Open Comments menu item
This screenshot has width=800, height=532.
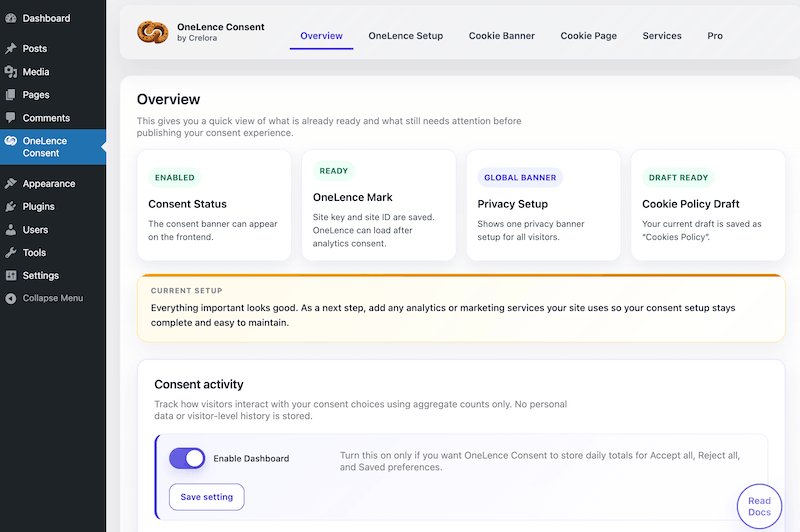tap(46, 118)
